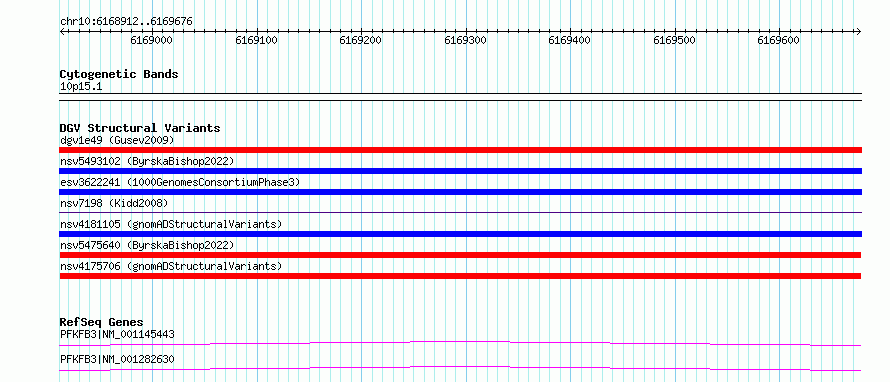Click the chr10:6168912..6169676 region label
The image size is (890, 382).
126,22
